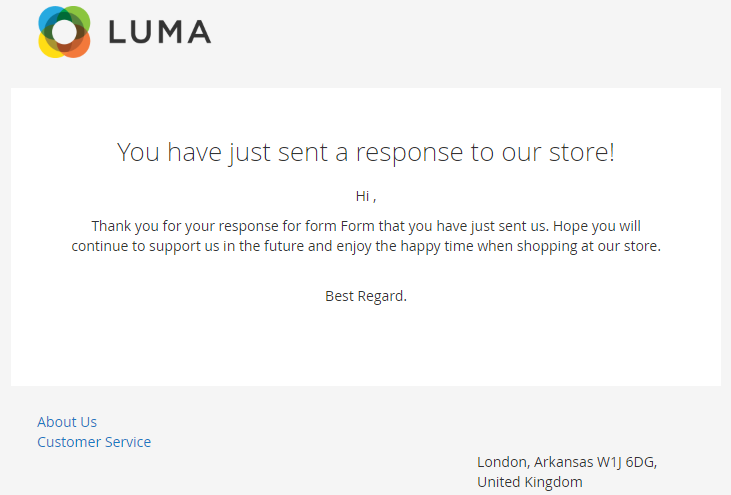Click the yellow petal of the logo

[47, 48]
